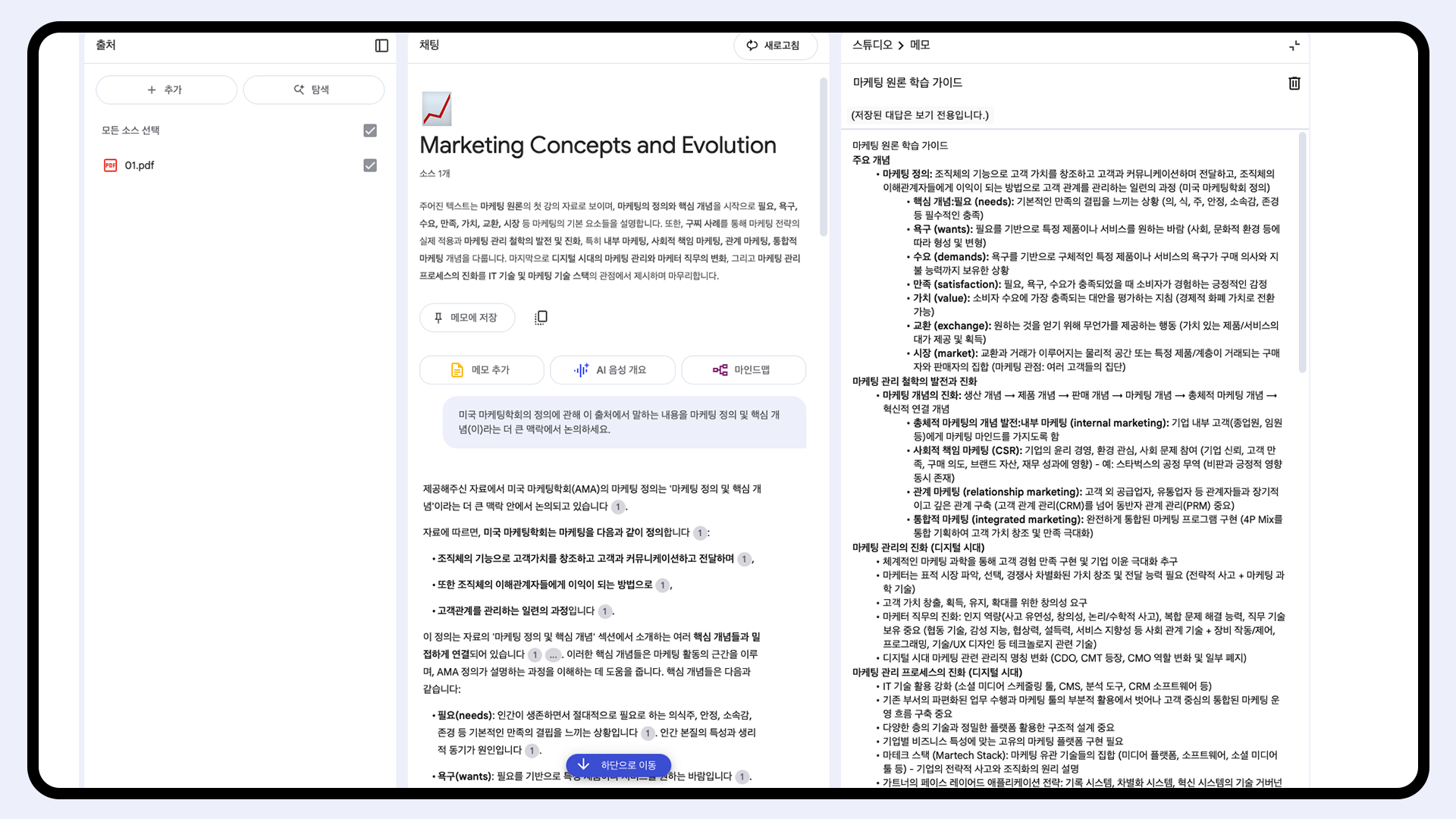Open the 01.pdf source file
Image resolution: width=1456 pixels, height=819 pixels.
tap(140, 165)
